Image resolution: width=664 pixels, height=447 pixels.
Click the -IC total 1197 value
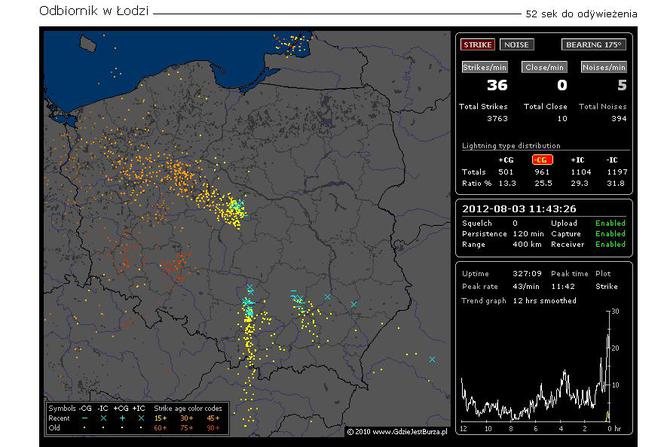[x=617, y=172]
